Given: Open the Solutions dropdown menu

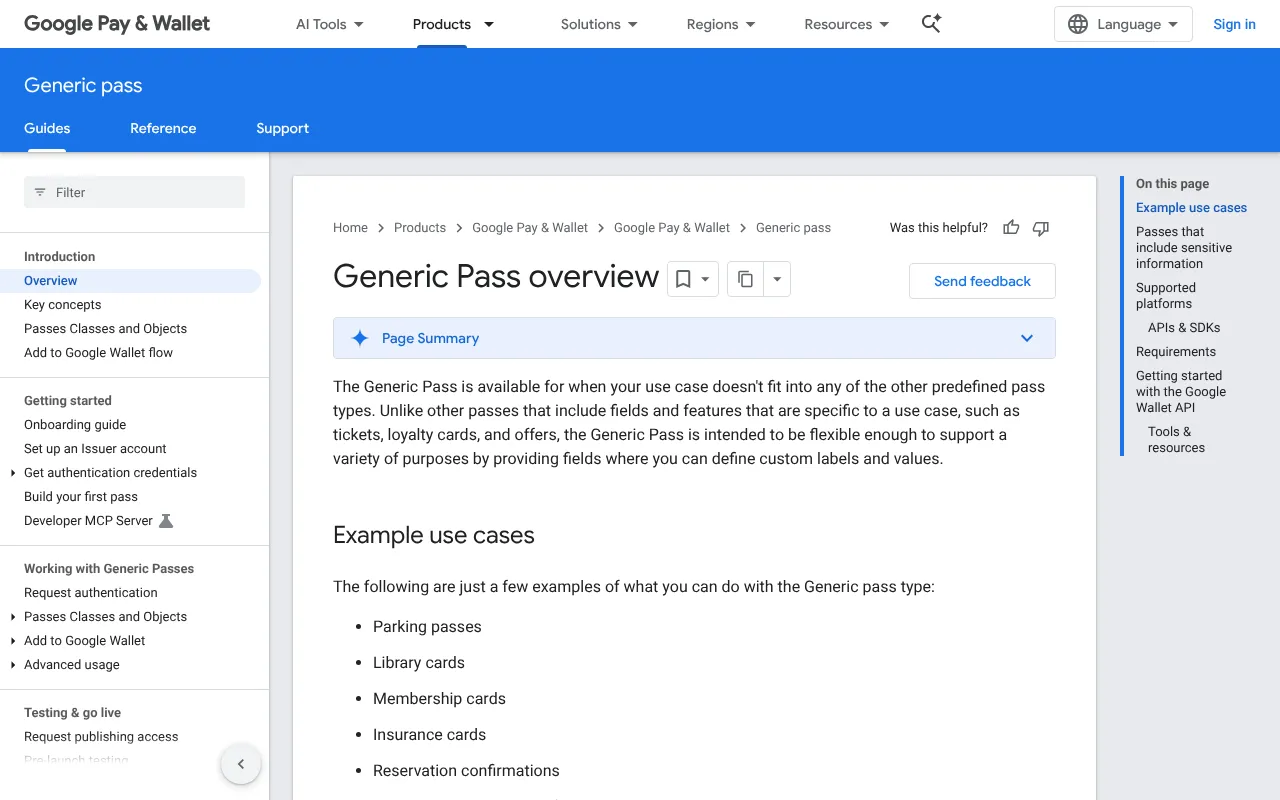Looking at the screenshot, I should click(x=599, y=24).
